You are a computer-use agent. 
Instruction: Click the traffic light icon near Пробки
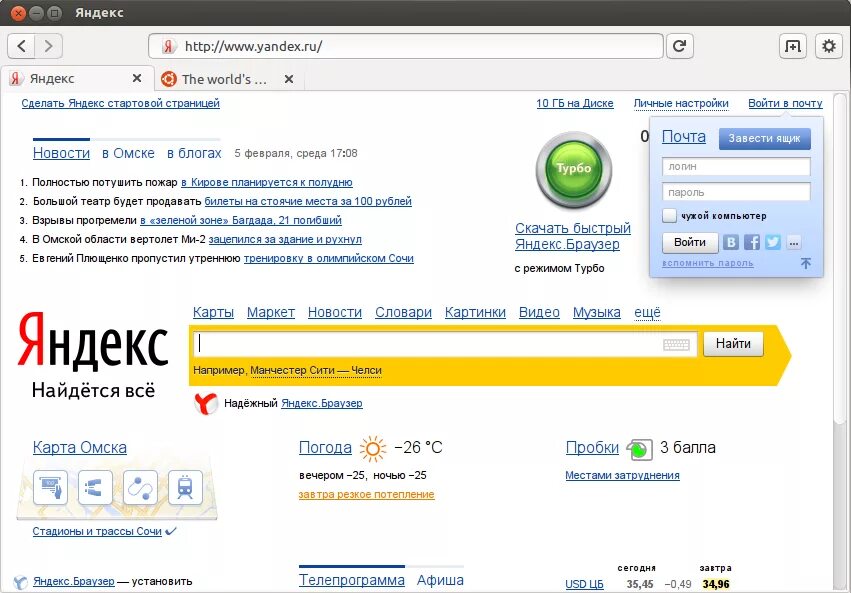point(639,449)
